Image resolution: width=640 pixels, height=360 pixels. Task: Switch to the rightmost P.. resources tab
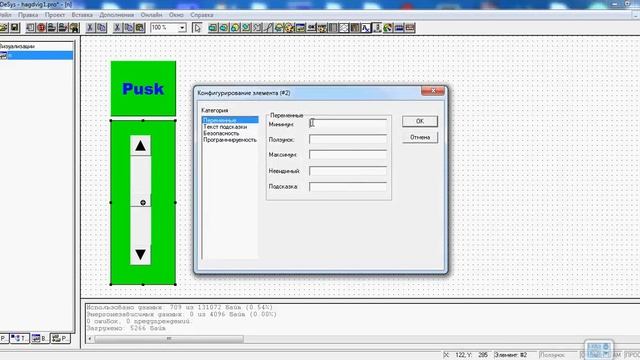coord(60,338)
